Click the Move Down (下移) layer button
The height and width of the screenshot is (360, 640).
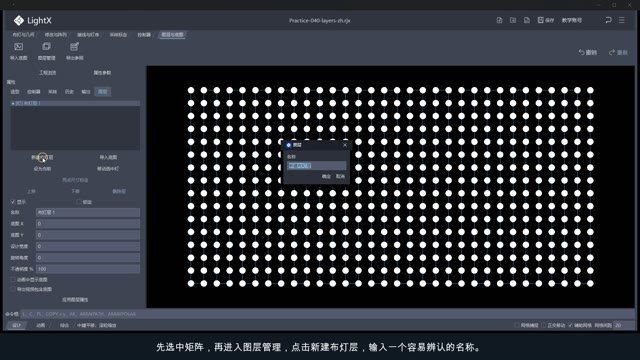[x=75, y=191]
